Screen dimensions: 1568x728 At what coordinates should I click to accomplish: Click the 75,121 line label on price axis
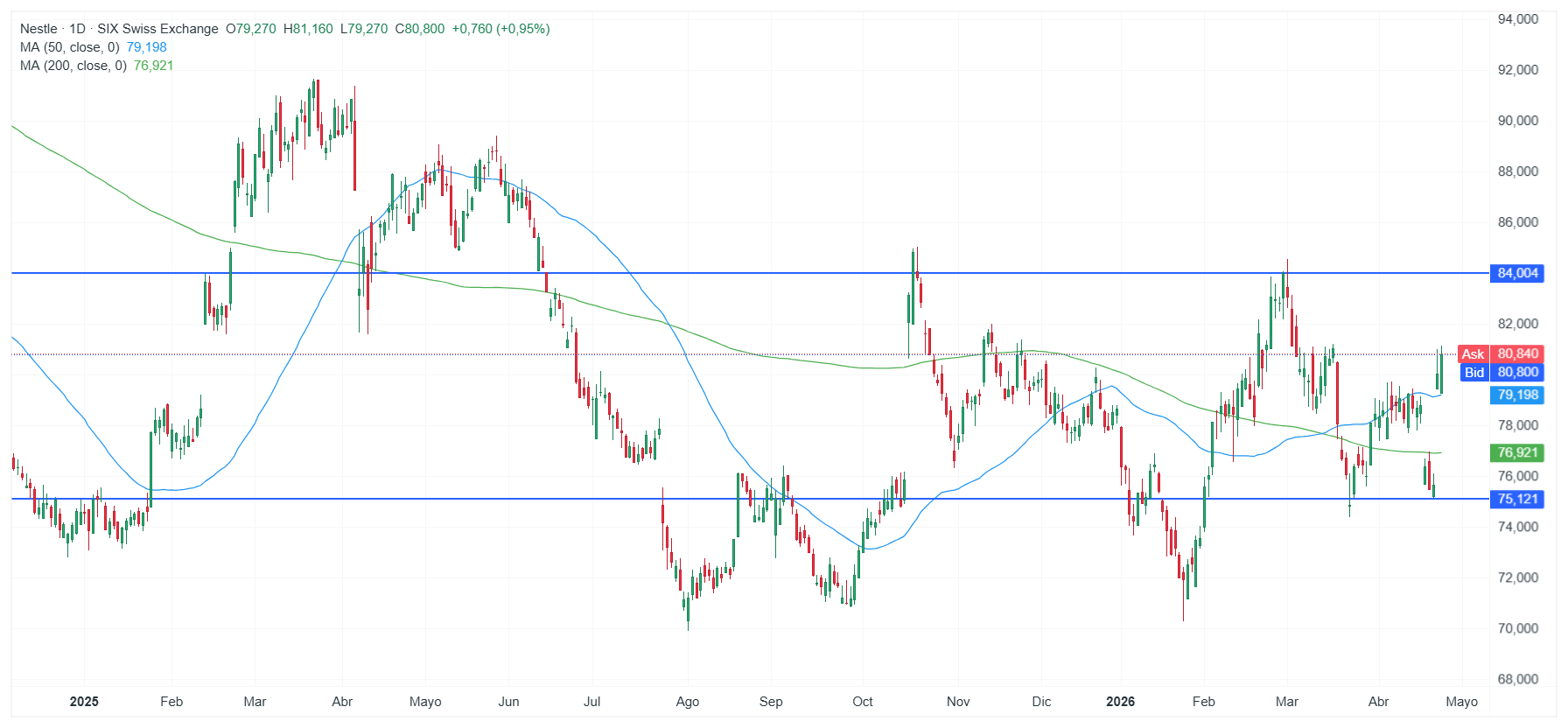pos(1517,499)
